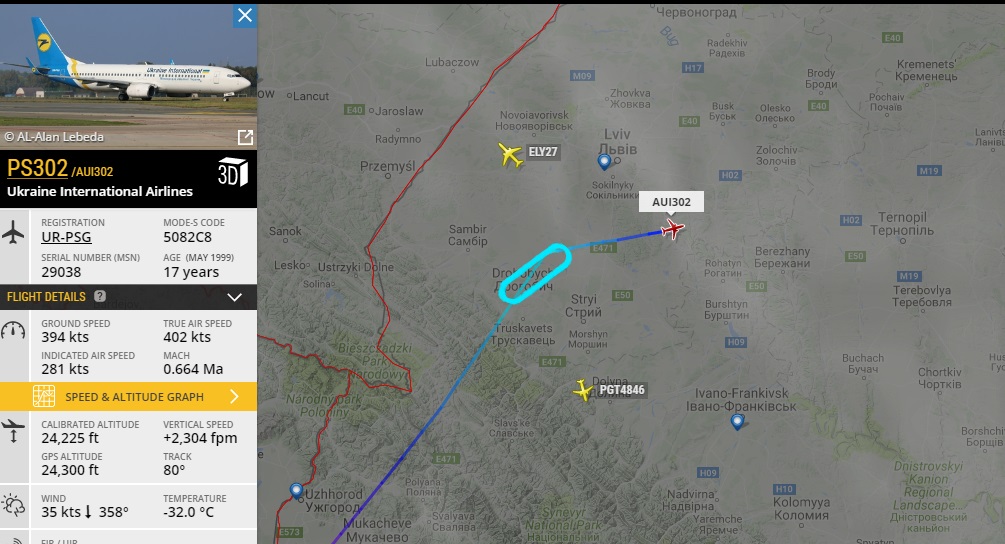
Task: Click the Lviv airport pin marker
Action: [604, 161]
